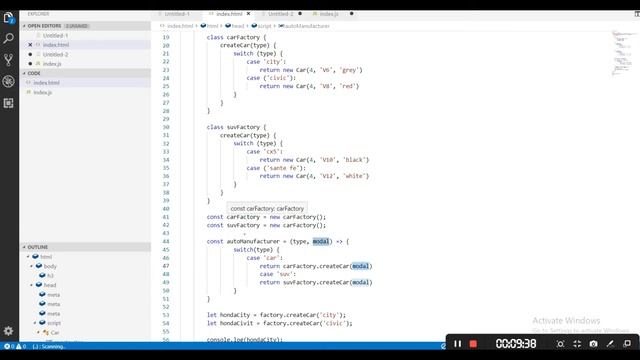This screenshot has width=640, height=360.
Task: Click unsaved dot on the Untitled-2 tab
Action: tap(300, 14)
